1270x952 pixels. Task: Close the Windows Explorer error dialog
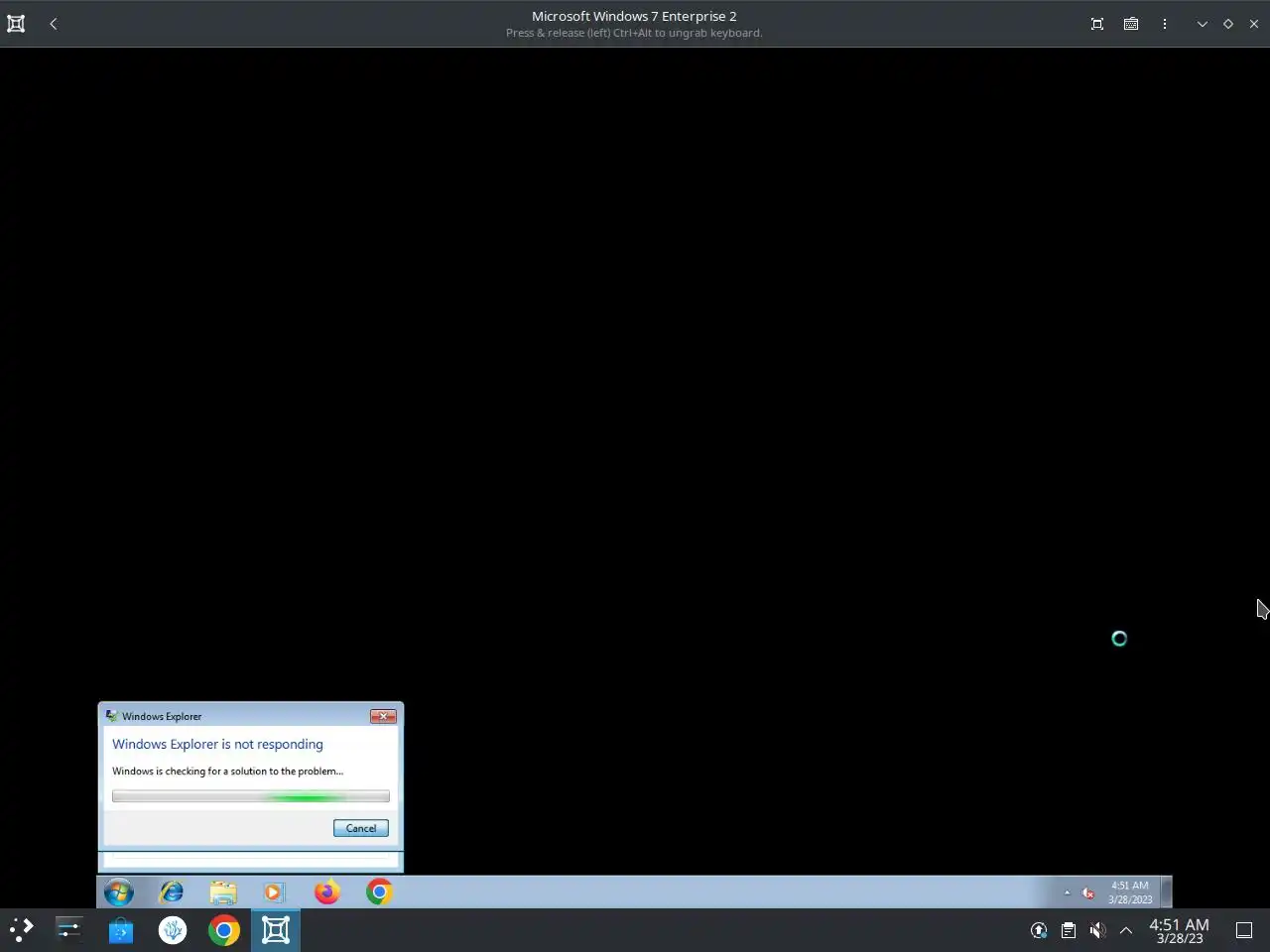coord(383,716)
